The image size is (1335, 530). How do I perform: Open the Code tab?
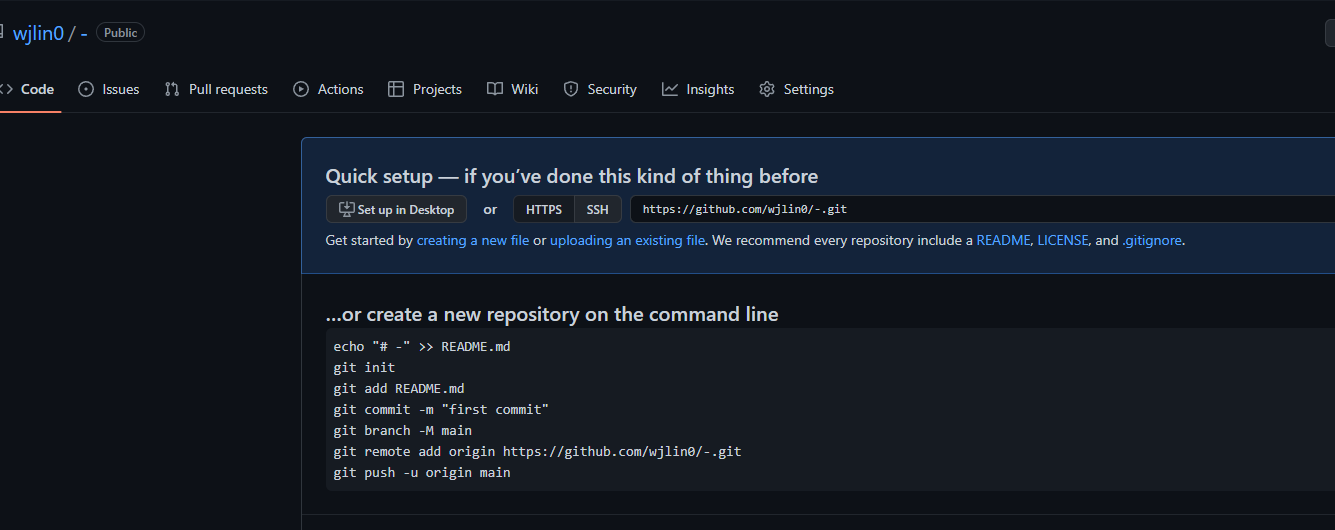[x=37, y=89]
